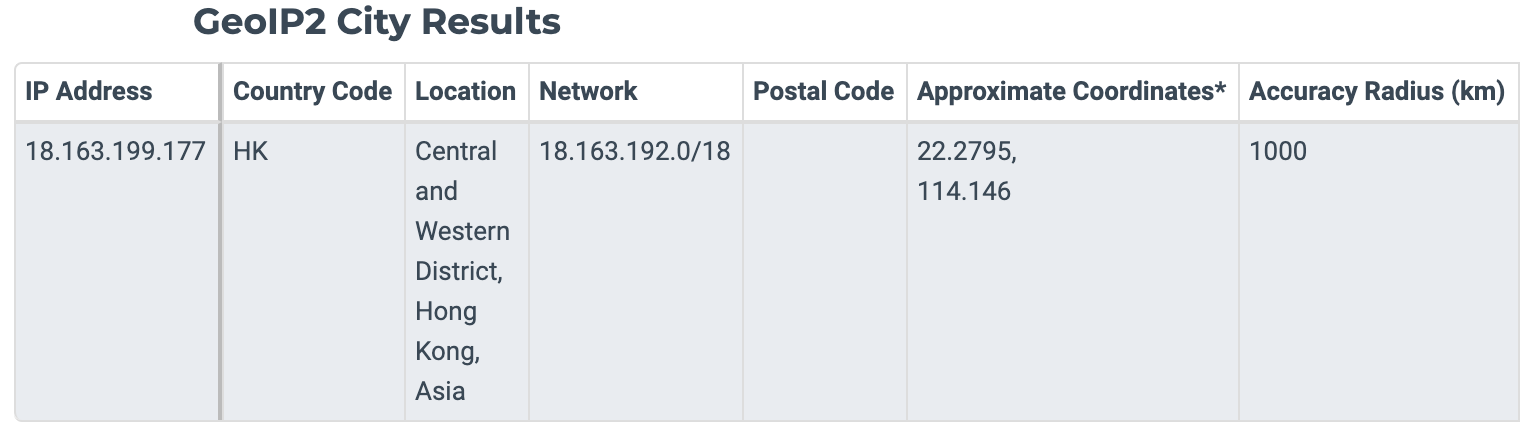Click the Country Code column header
This screenshot has height=424, width=1520.
tap(313, 92)
